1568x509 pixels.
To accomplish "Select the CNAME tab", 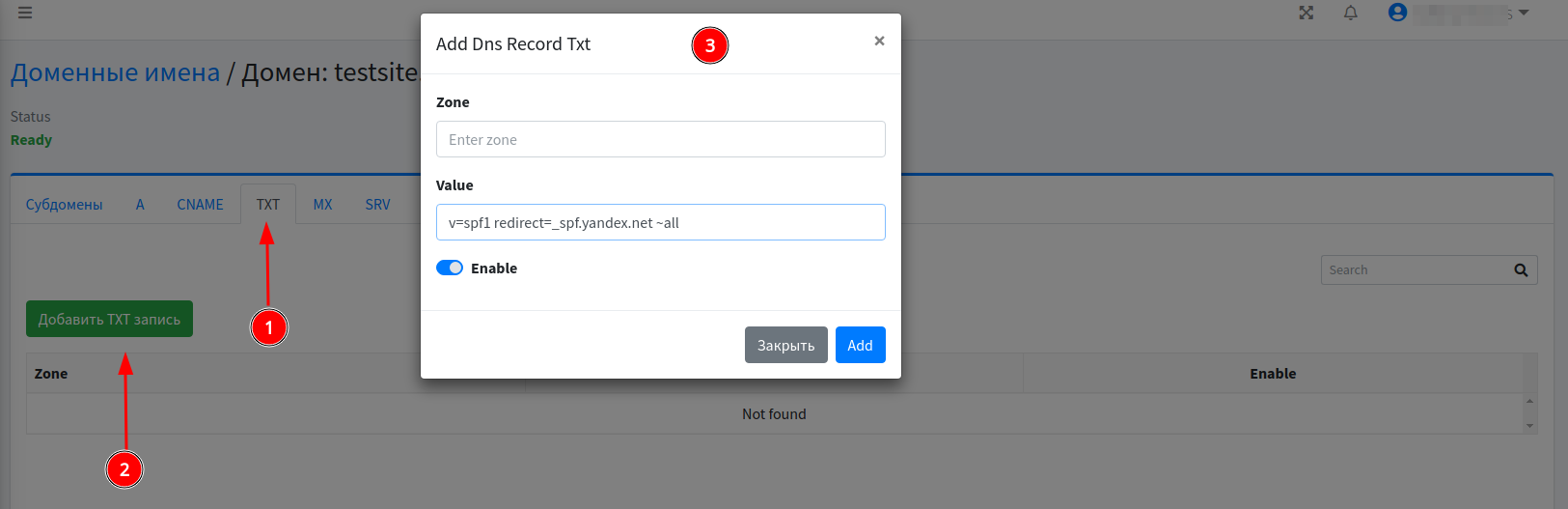I will (200, 205).
